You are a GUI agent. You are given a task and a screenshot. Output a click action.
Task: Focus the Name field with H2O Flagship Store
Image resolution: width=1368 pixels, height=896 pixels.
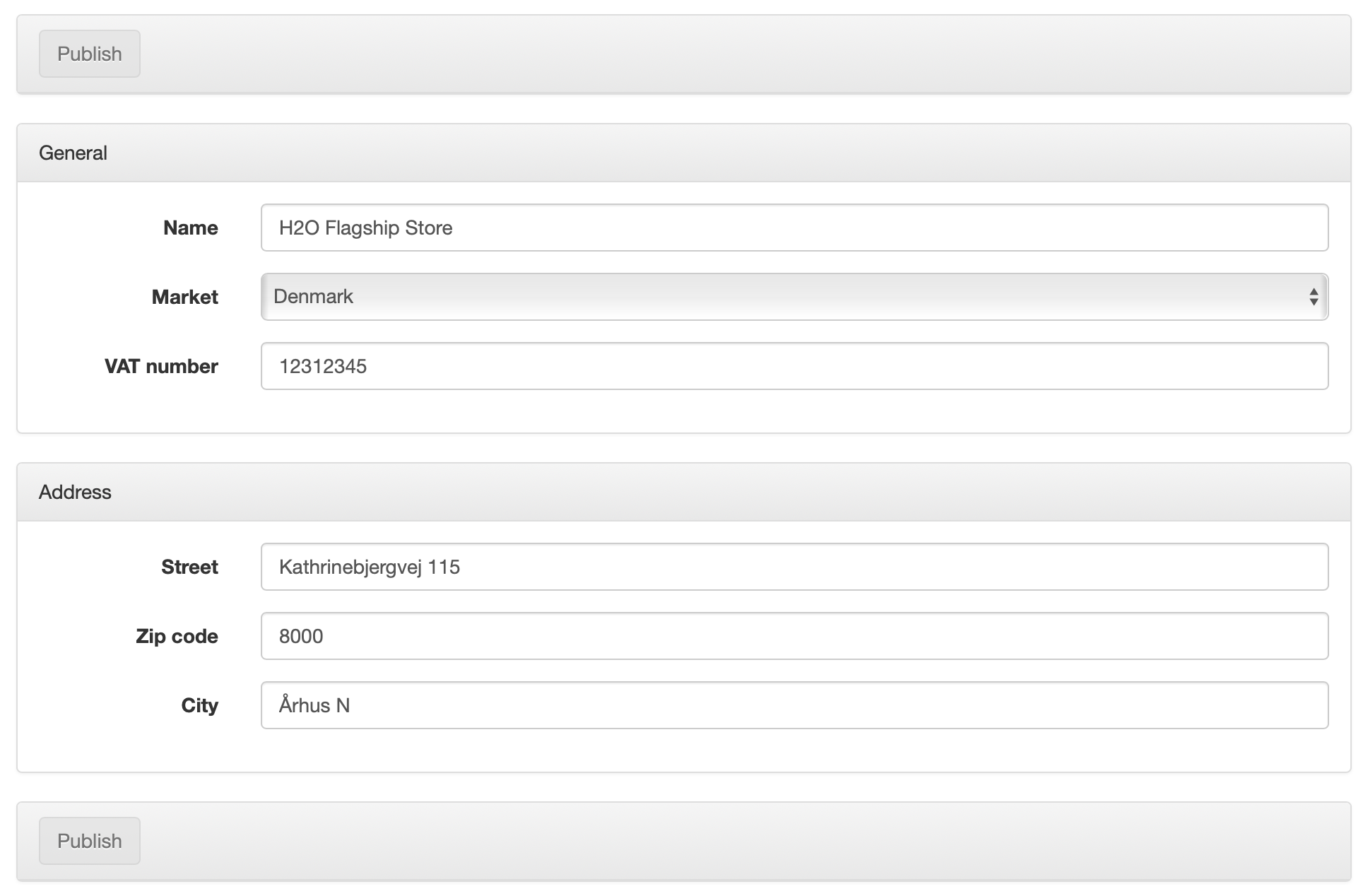tap(794, 228)
